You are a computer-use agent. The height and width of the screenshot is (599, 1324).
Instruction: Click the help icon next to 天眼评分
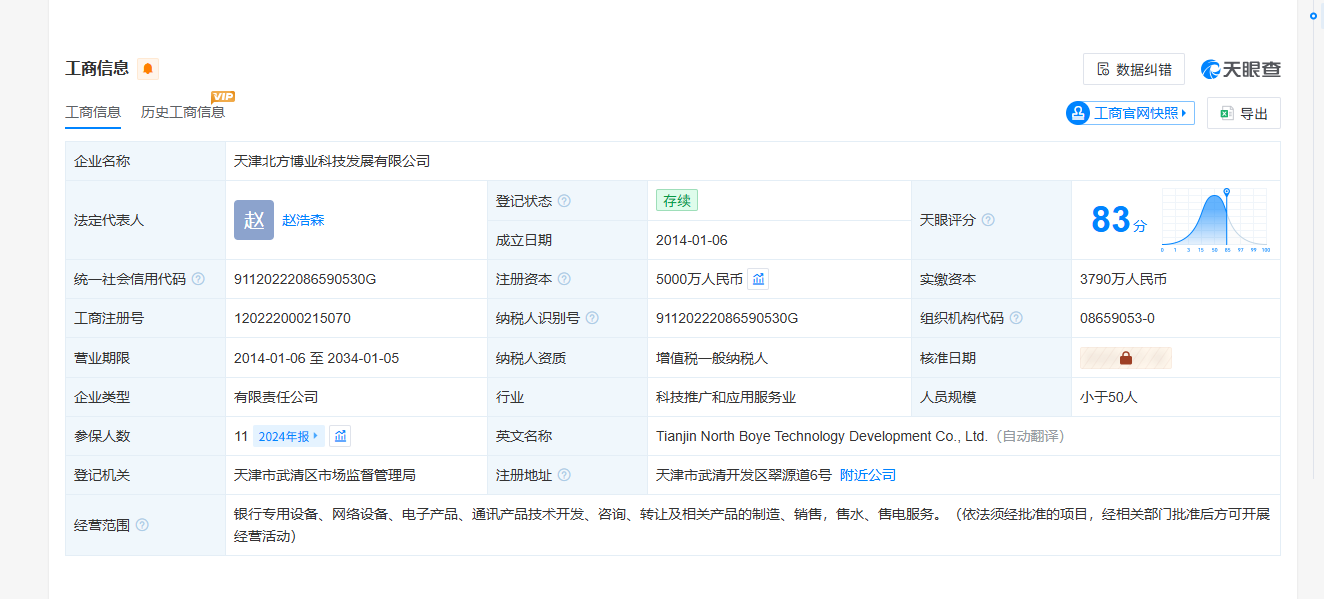(x=988, y=220)
